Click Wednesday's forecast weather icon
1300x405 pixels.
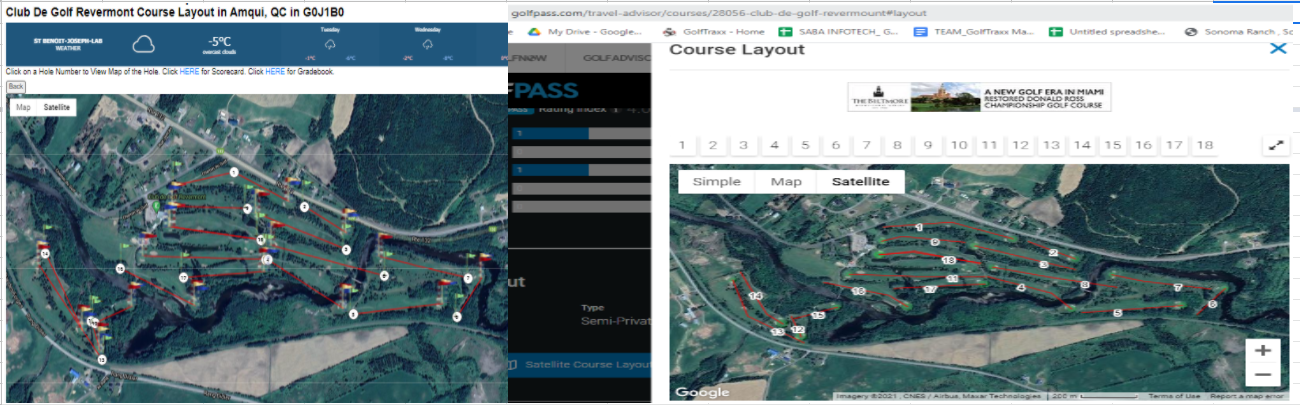click(428, 44)
